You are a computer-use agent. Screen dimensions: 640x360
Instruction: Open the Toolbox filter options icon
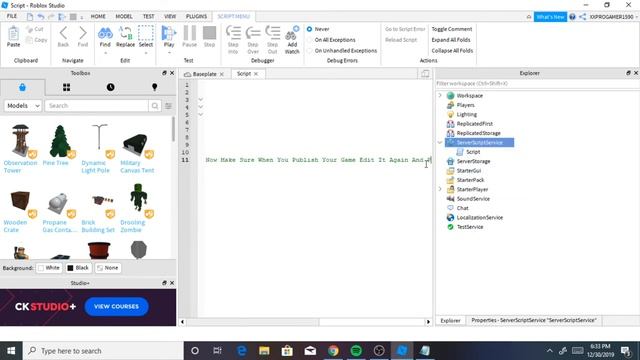point(168,106)
